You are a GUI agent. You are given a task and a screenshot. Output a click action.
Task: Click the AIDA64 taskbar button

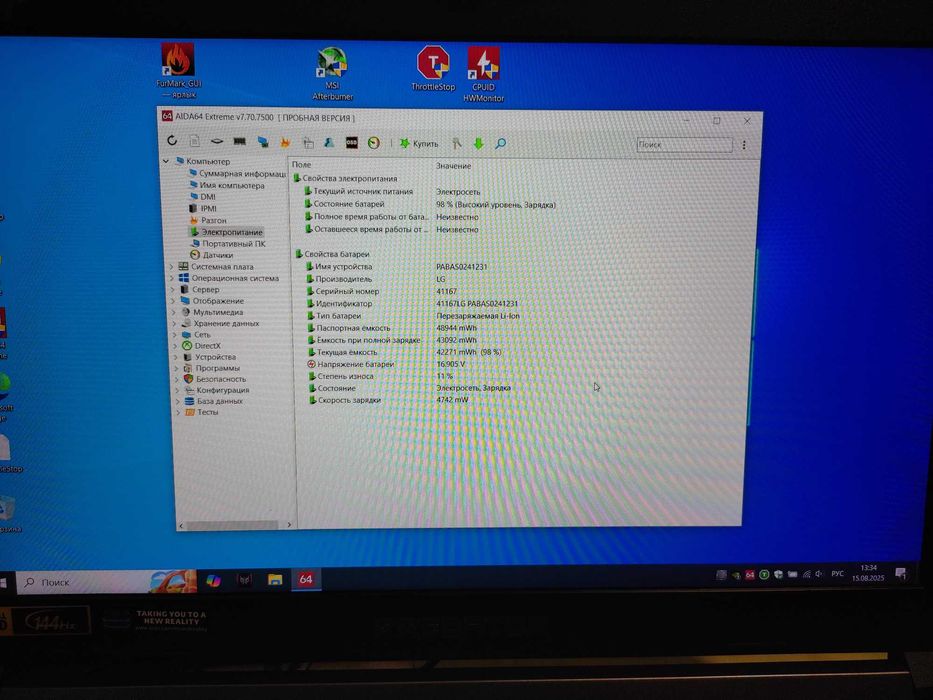tap(306, 579)
